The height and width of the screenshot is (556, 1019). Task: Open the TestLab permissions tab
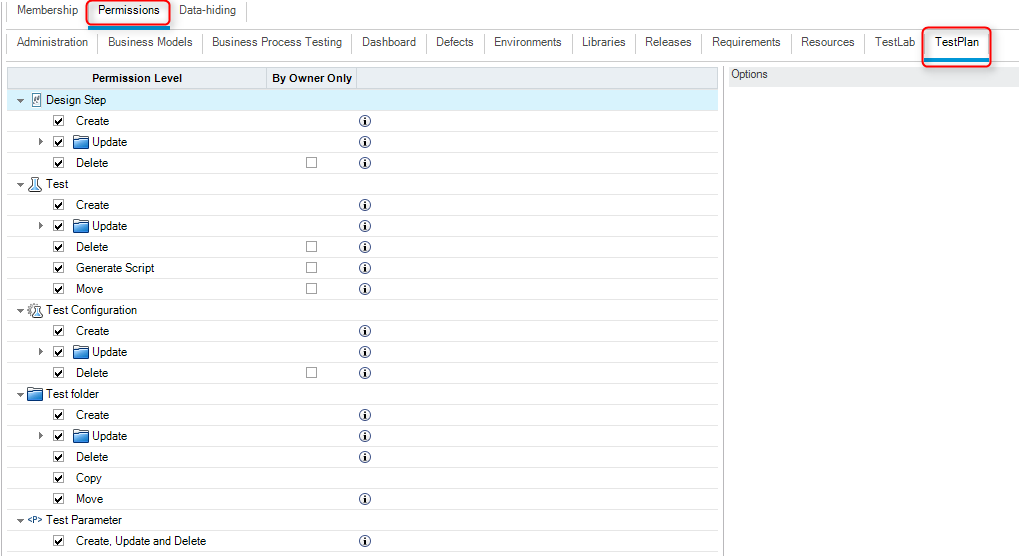894,42
